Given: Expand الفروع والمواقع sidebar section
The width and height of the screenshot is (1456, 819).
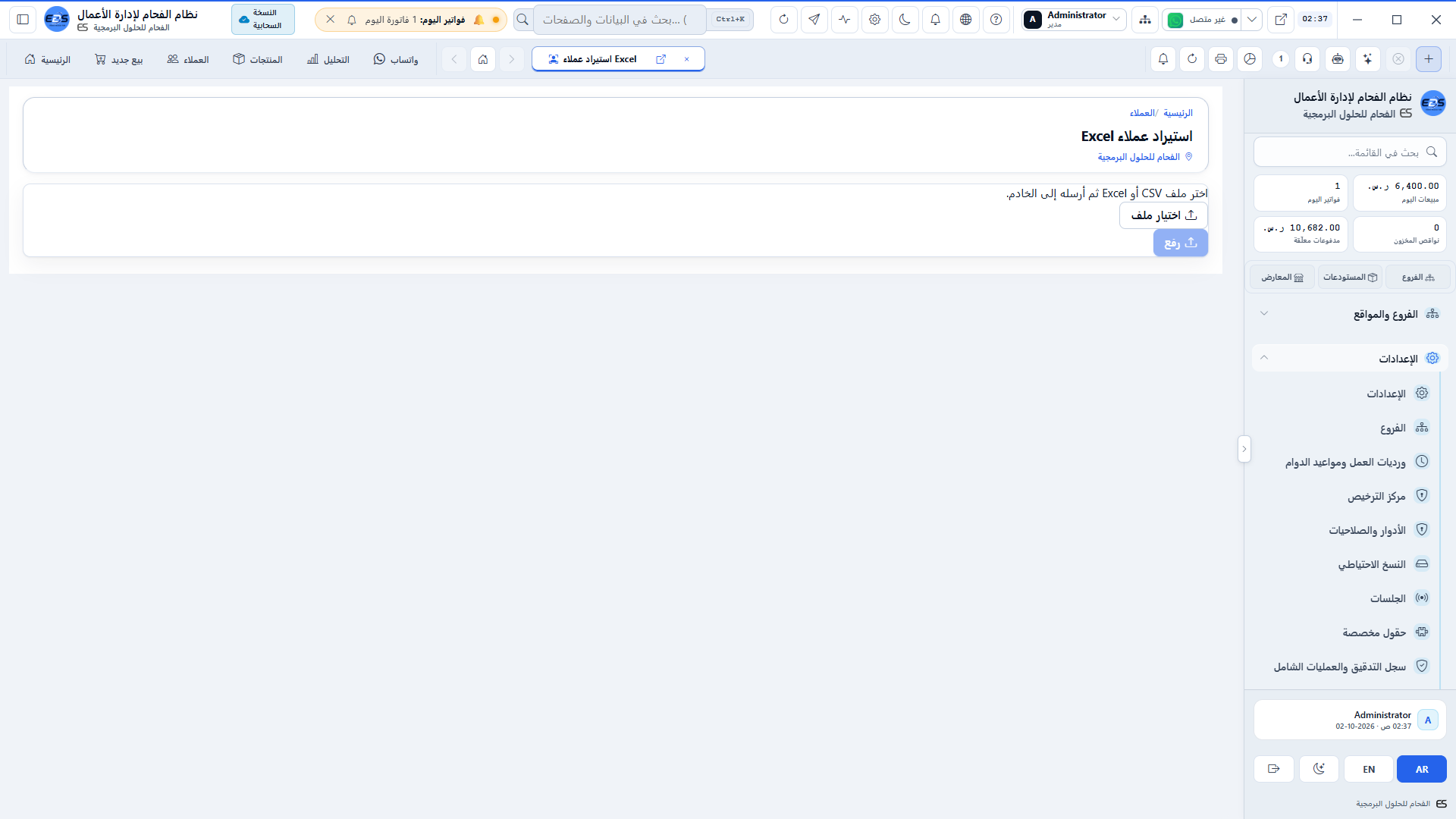Looking at the screenshot, I should tap(1350, 314).
